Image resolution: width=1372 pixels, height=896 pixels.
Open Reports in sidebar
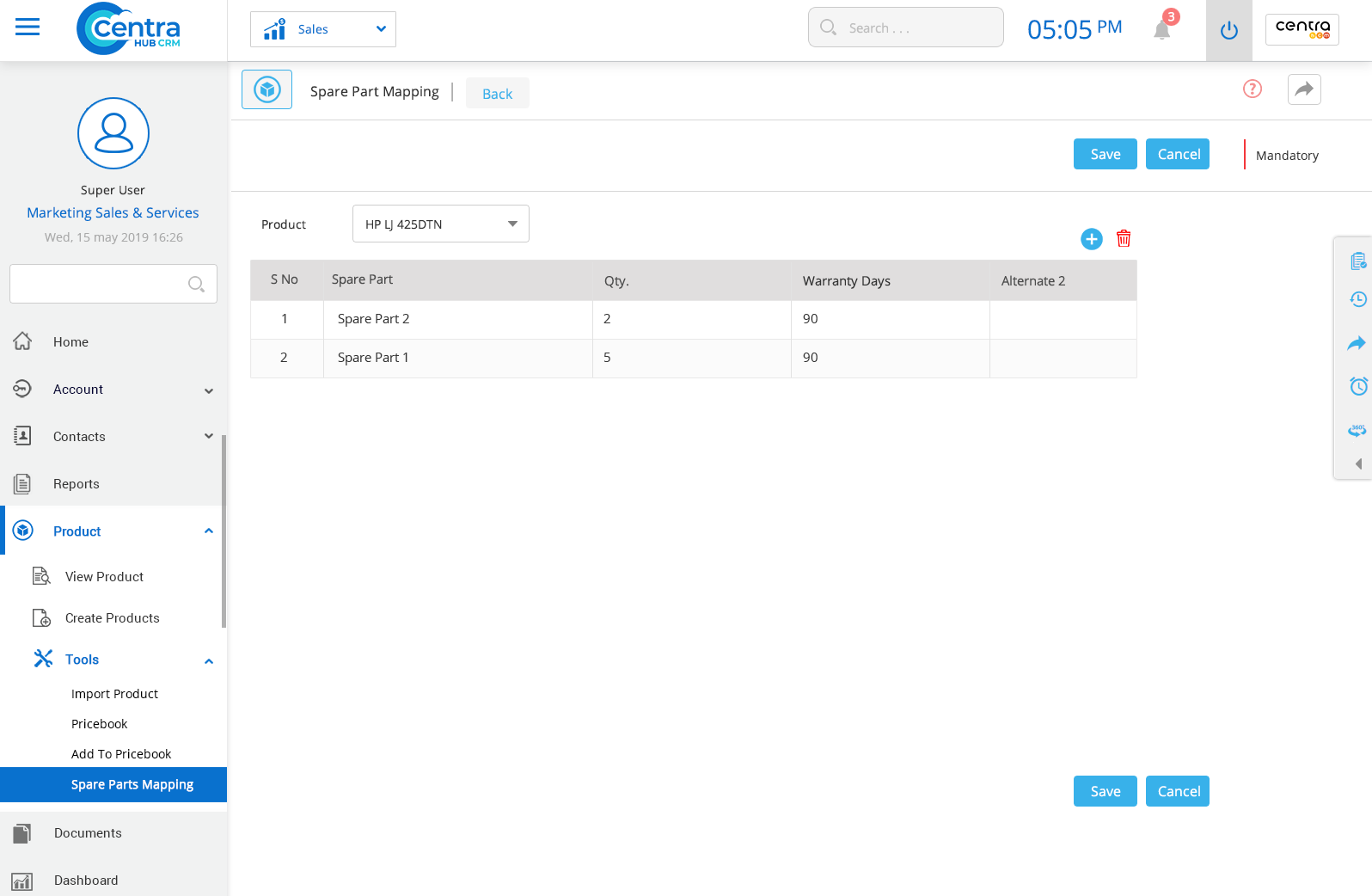(77, 484)
